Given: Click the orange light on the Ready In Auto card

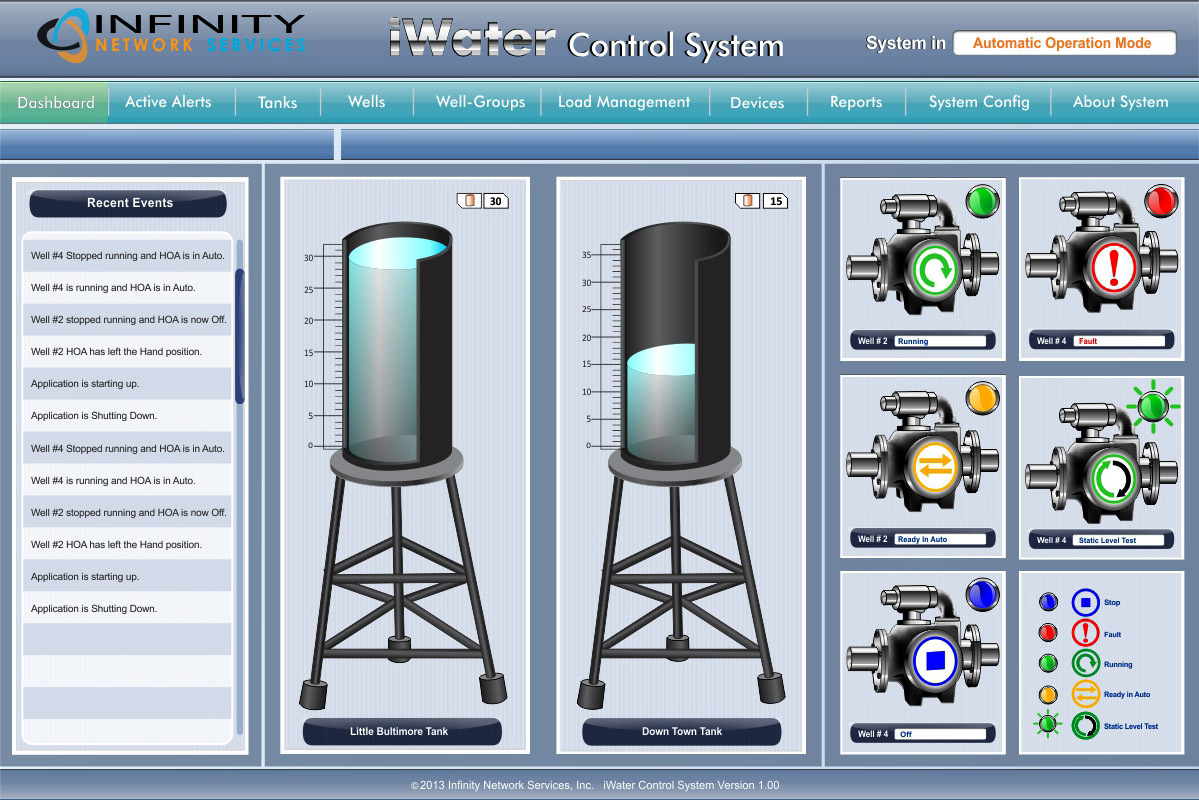Looking at the screenshot, I should click(x=982, y=398).
